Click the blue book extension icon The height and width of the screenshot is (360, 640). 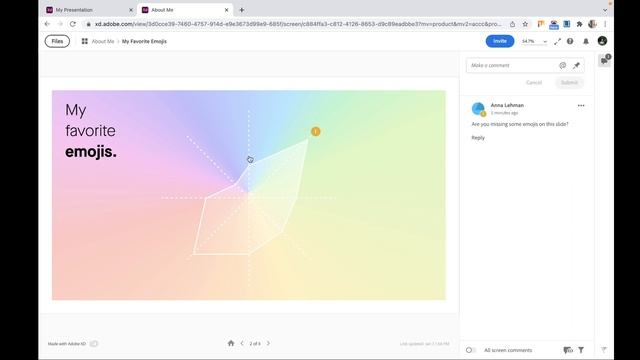(567, 24)
